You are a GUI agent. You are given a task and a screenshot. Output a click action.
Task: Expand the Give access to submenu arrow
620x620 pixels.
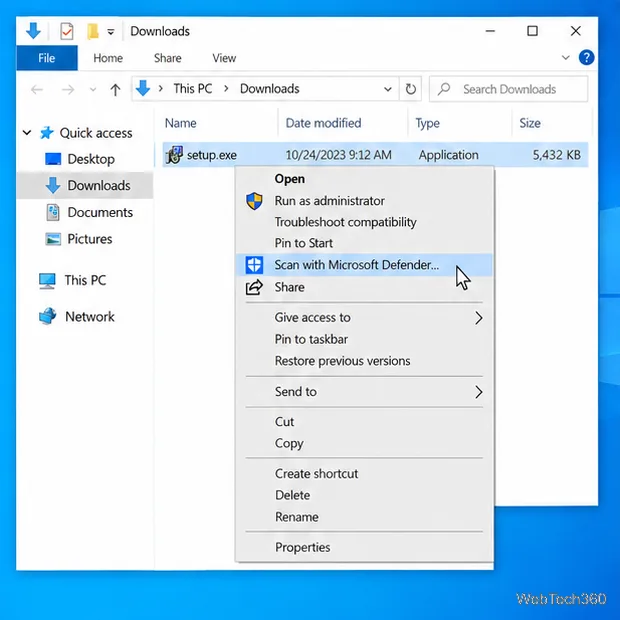pos(479,318)
